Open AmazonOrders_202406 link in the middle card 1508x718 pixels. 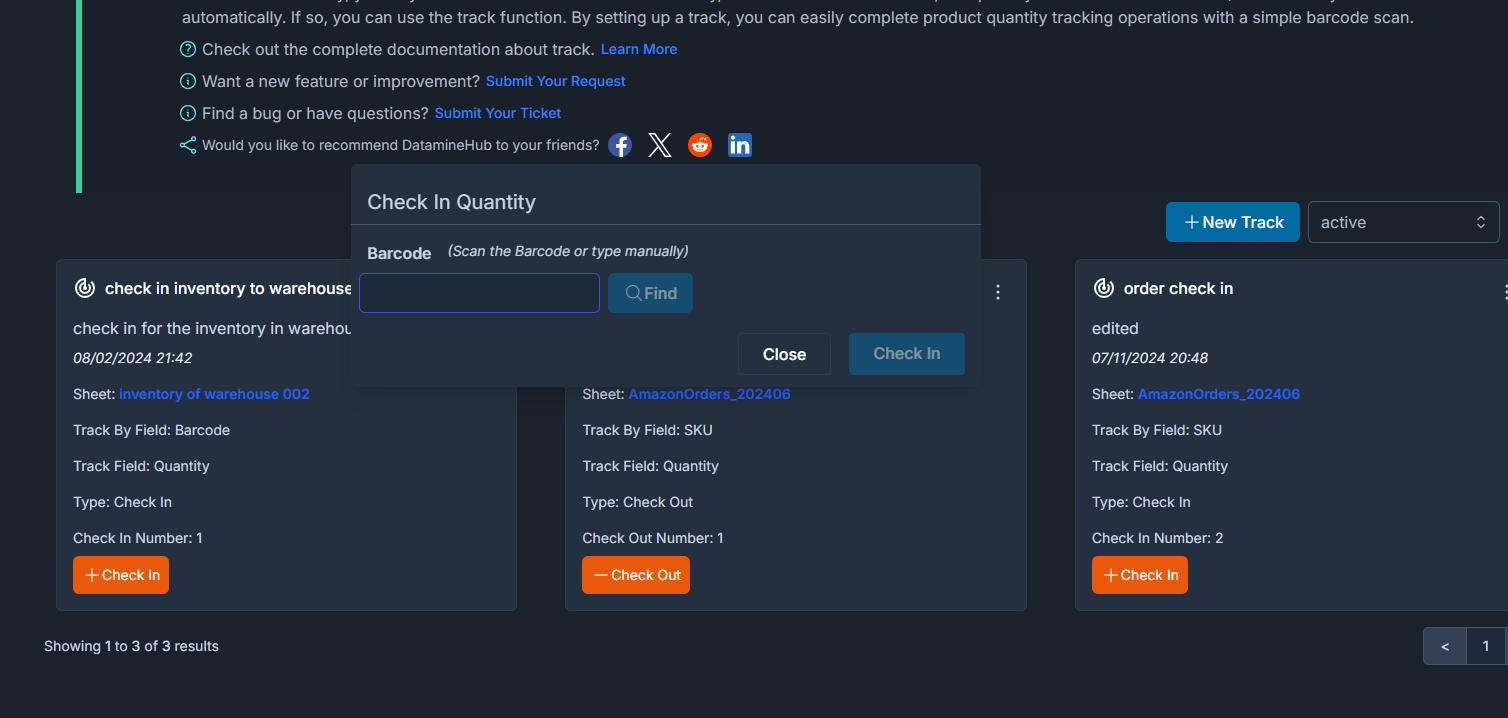[709, 394]
